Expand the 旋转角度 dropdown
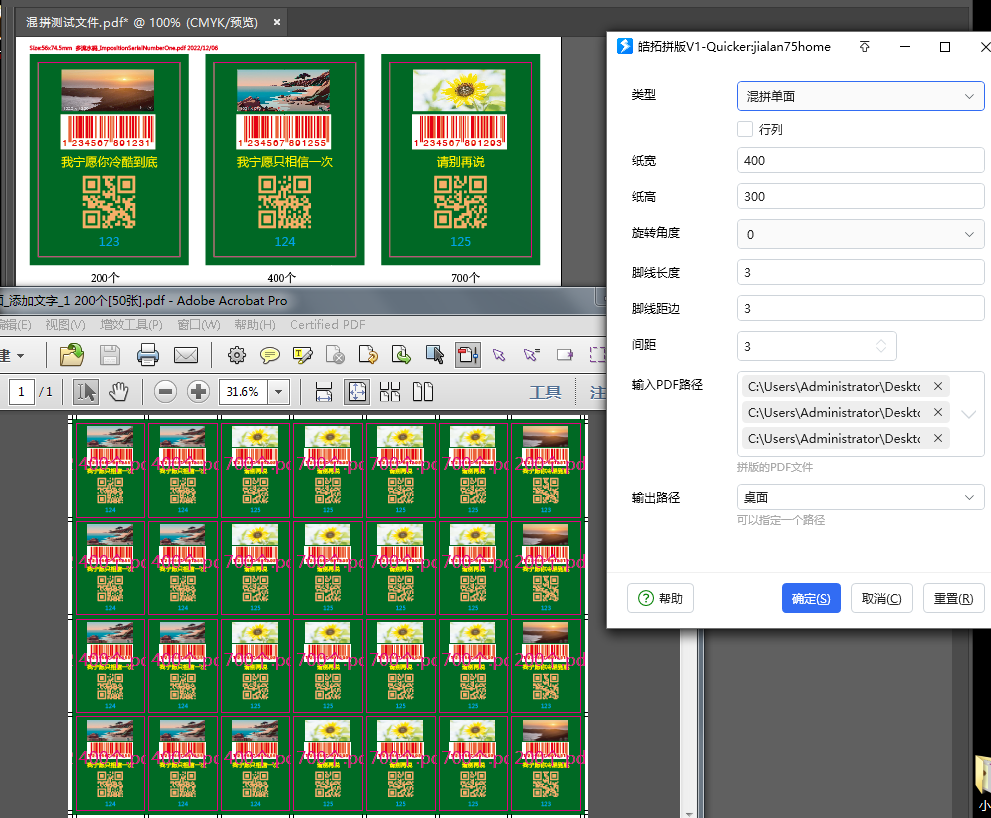 [860, 235]
